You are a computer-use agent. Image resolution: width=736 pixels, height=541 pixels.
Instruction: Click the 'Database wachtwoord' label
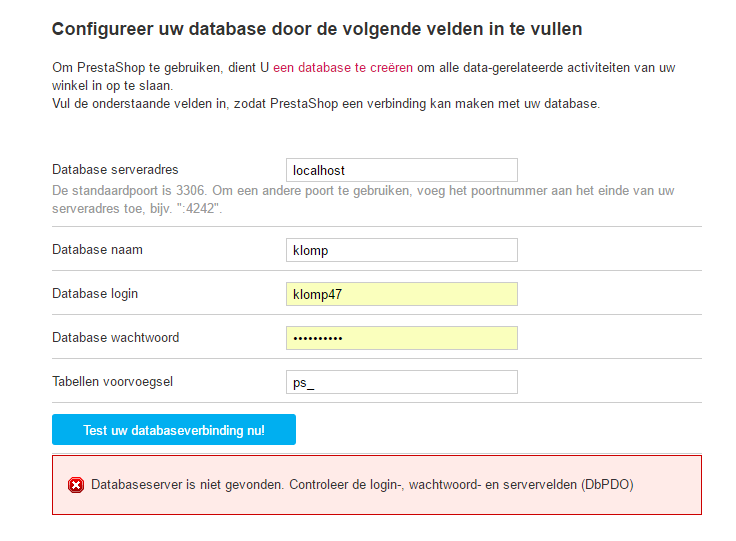pos(115,337)
